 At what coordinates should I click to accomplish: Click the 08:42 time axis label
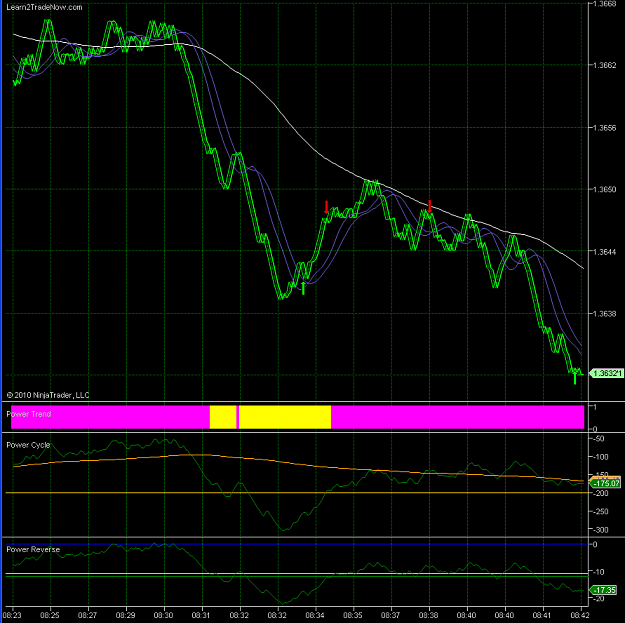[580, 615]
